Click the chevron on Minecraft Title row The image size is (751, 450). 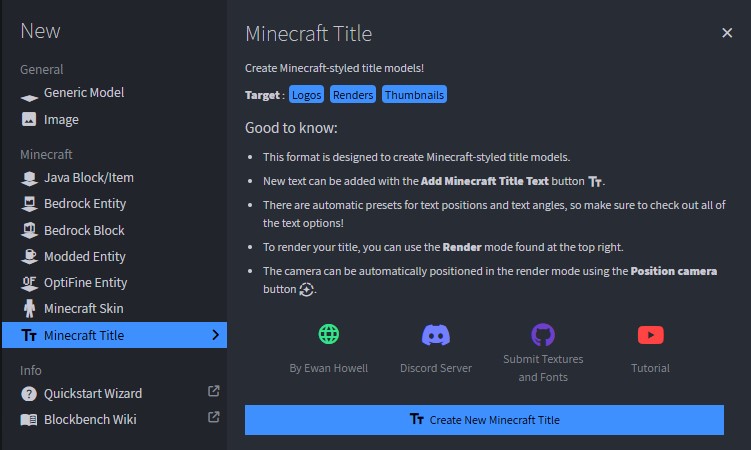click(215, 335)
